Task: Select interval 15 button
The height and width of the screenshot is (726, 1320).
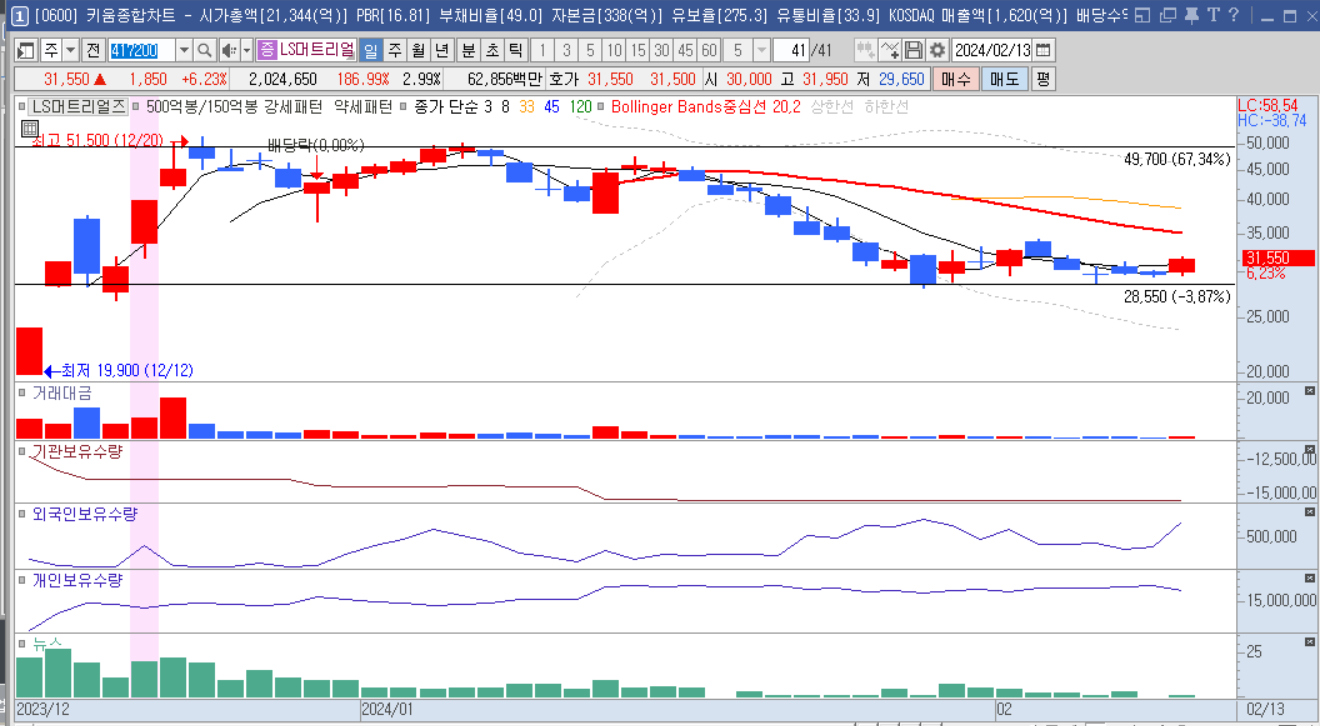Action: click(638, 50)
